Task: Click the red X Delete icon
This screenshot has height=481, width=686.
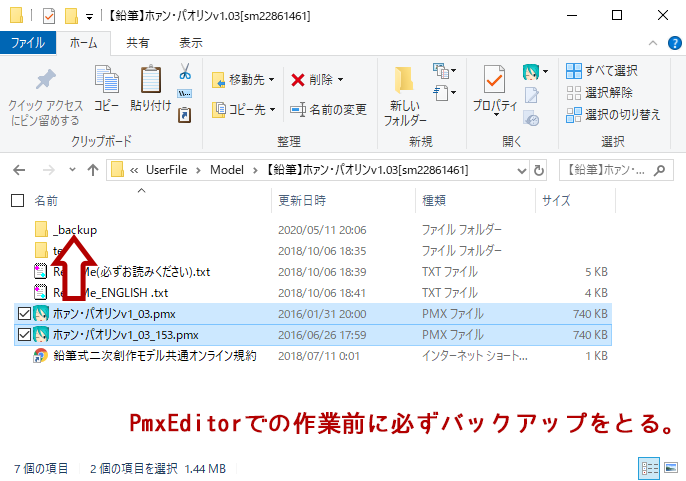Action: [298, 80]
